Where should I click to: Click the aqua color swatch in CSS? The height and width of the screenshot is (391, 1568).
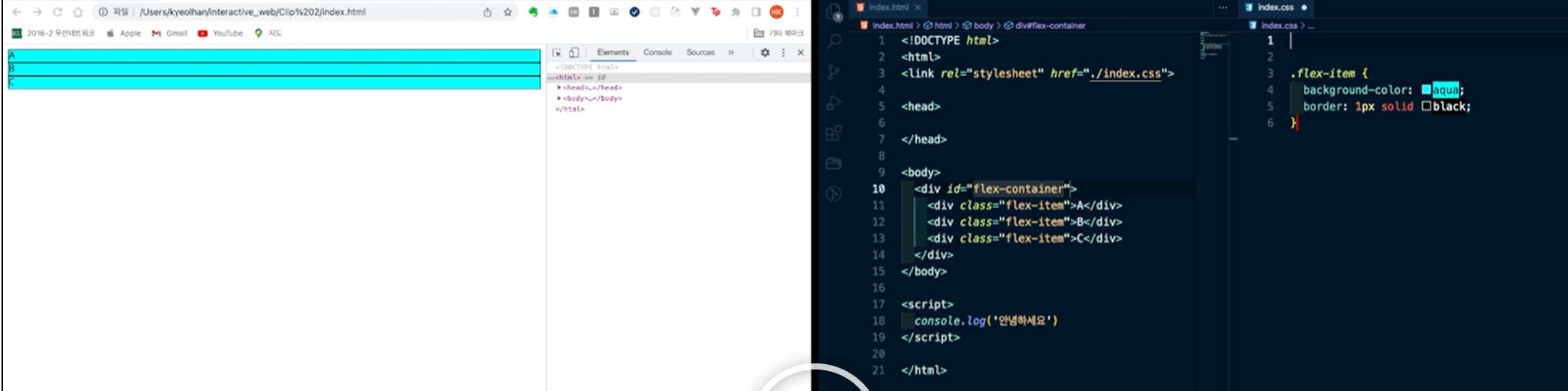(1426, 90)
